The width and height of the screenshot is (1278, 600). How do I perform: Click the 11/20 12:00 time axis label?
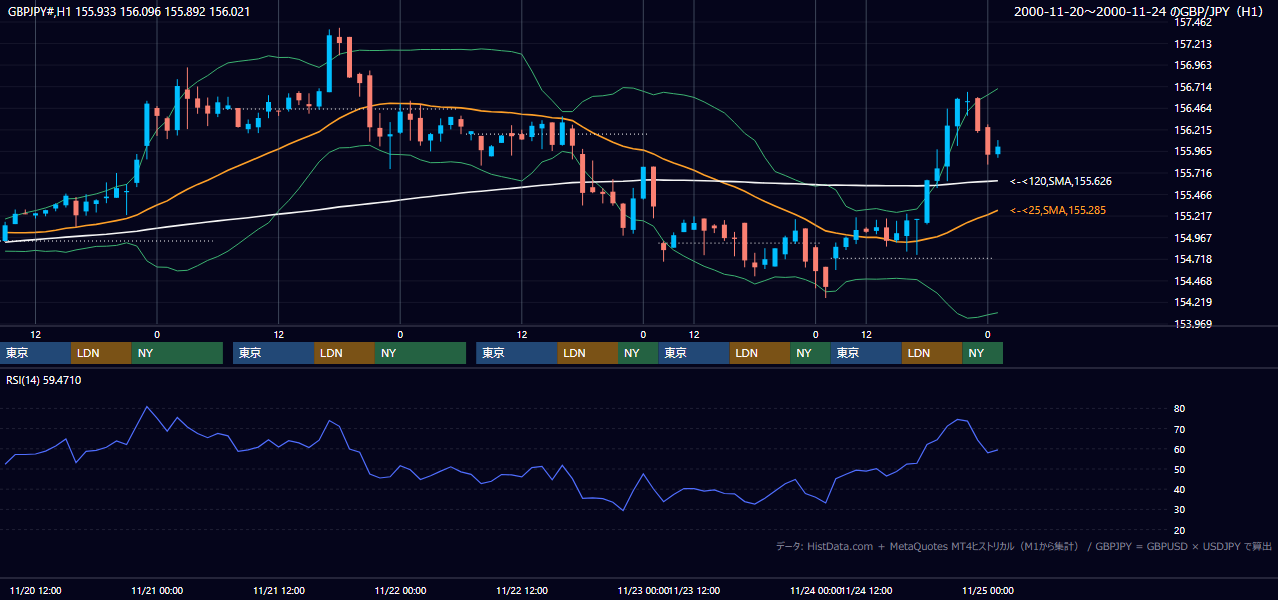[x=35, y=590]
